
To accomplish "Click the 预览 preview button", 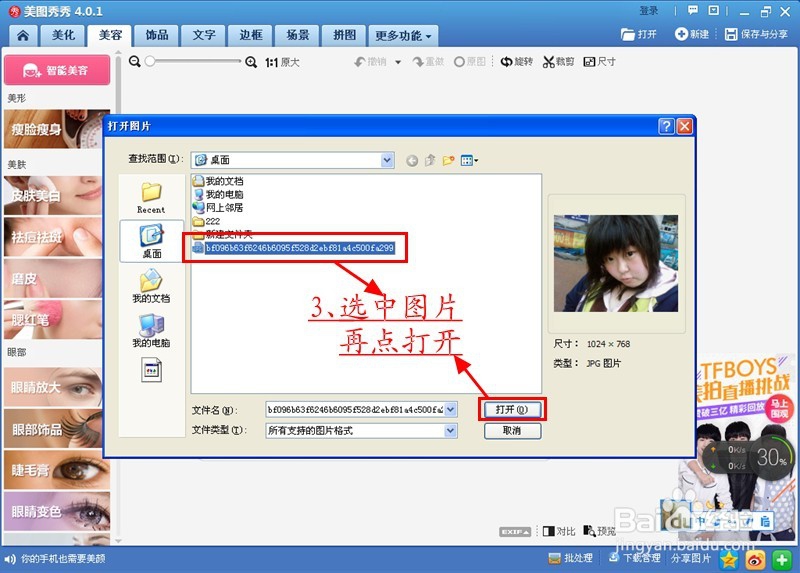I will 599,532.
